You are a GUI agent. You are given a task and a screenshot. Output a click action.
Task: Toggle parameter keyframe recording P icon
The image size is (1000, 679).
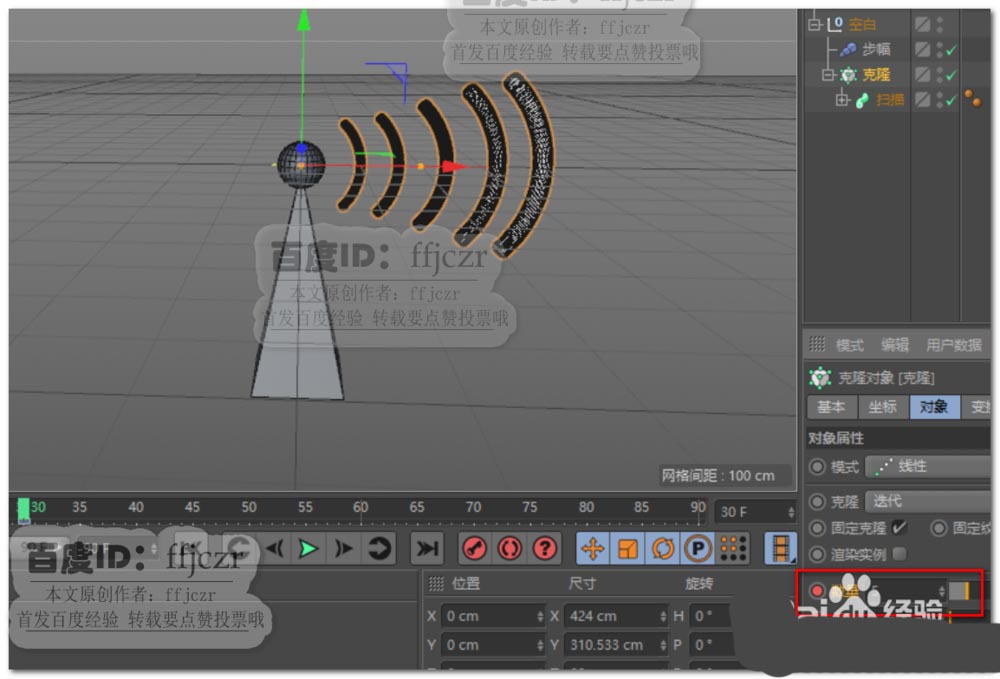(698, 548)
